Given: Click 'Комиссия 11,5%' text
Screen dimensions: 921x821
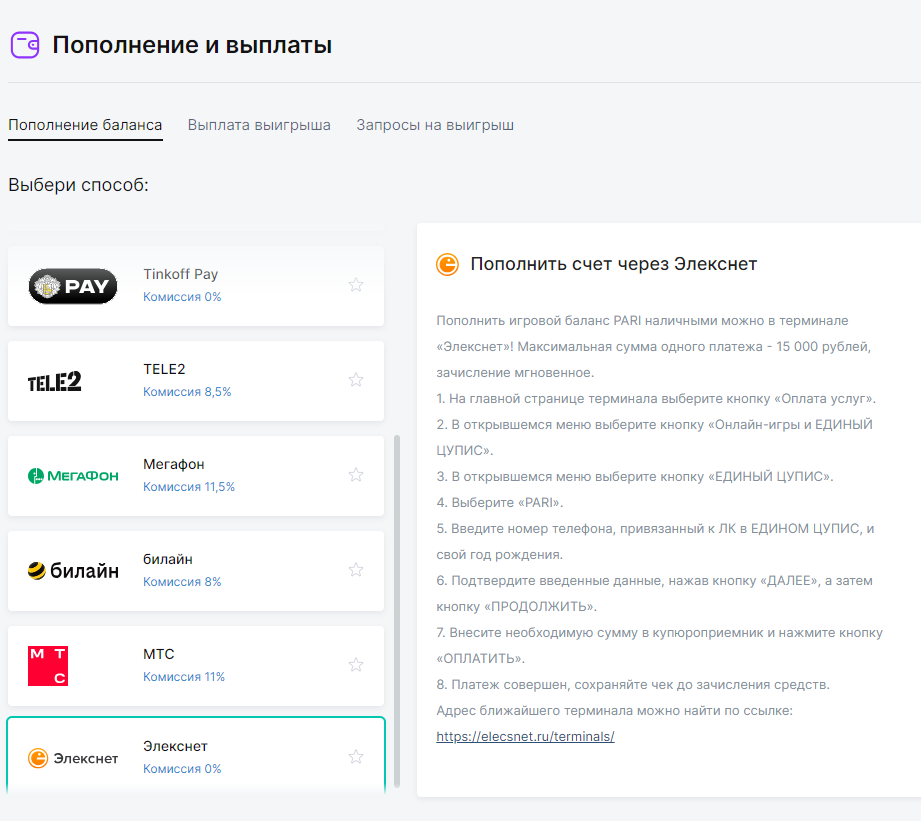Looking at the screenshot, I should point(189,487).
